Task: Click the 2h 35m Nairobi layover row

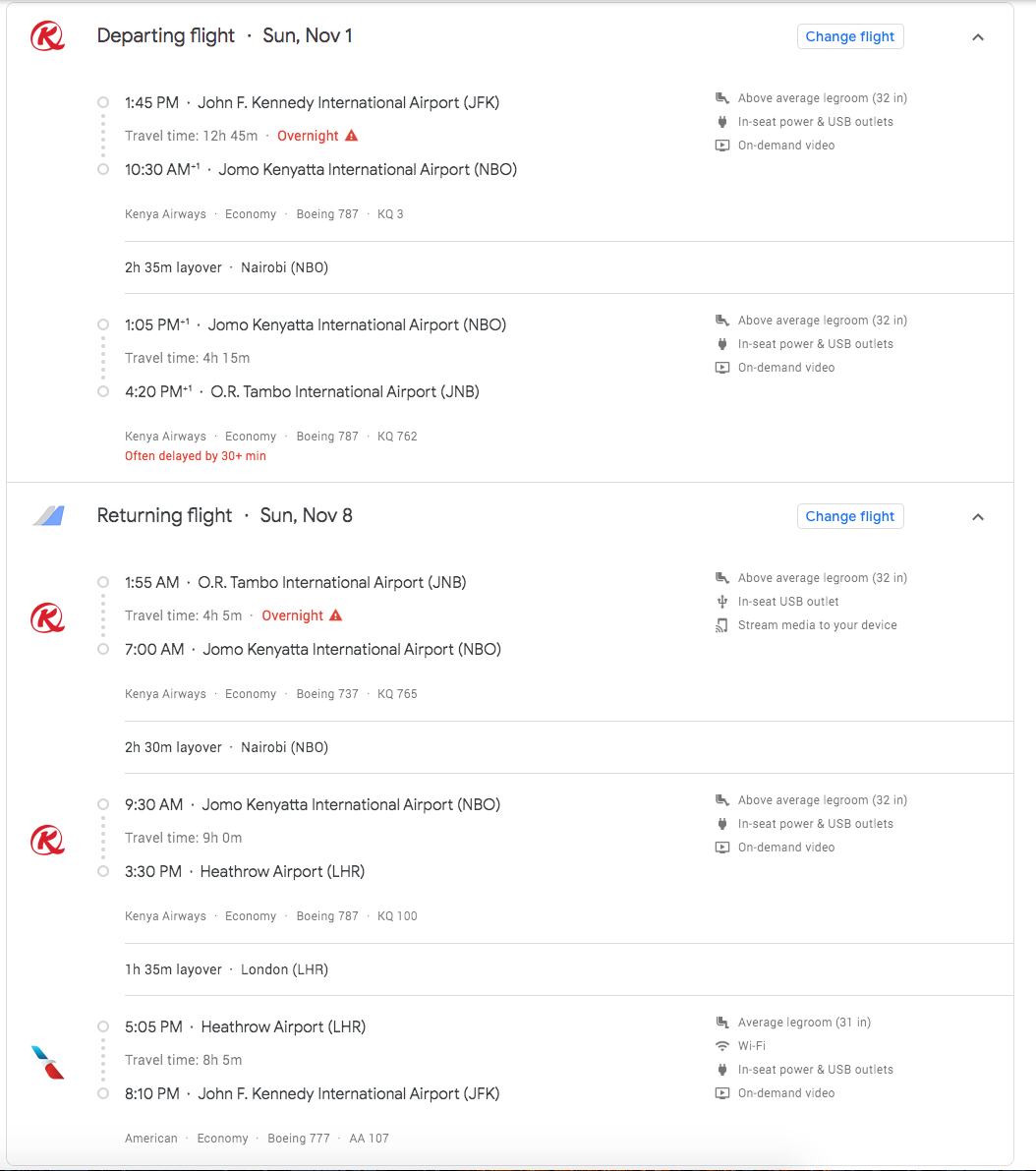Action: (x=226, y=267)
